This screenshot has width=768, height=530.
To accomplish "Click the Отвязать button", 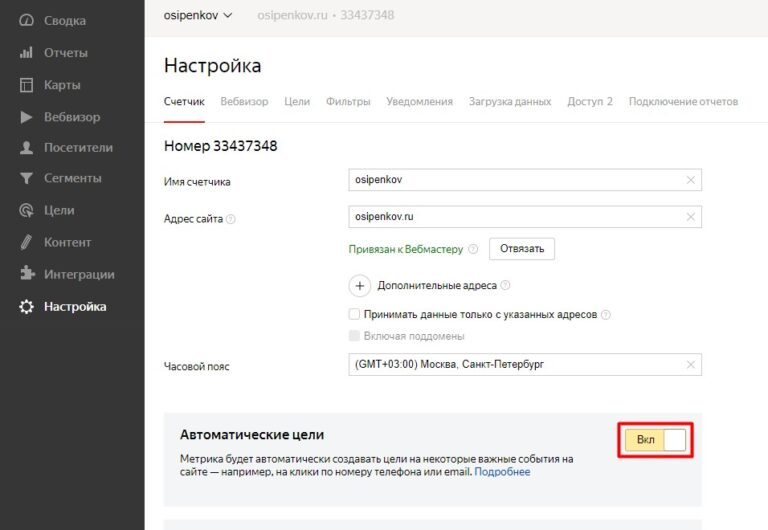I will click(x=522, y=249).
